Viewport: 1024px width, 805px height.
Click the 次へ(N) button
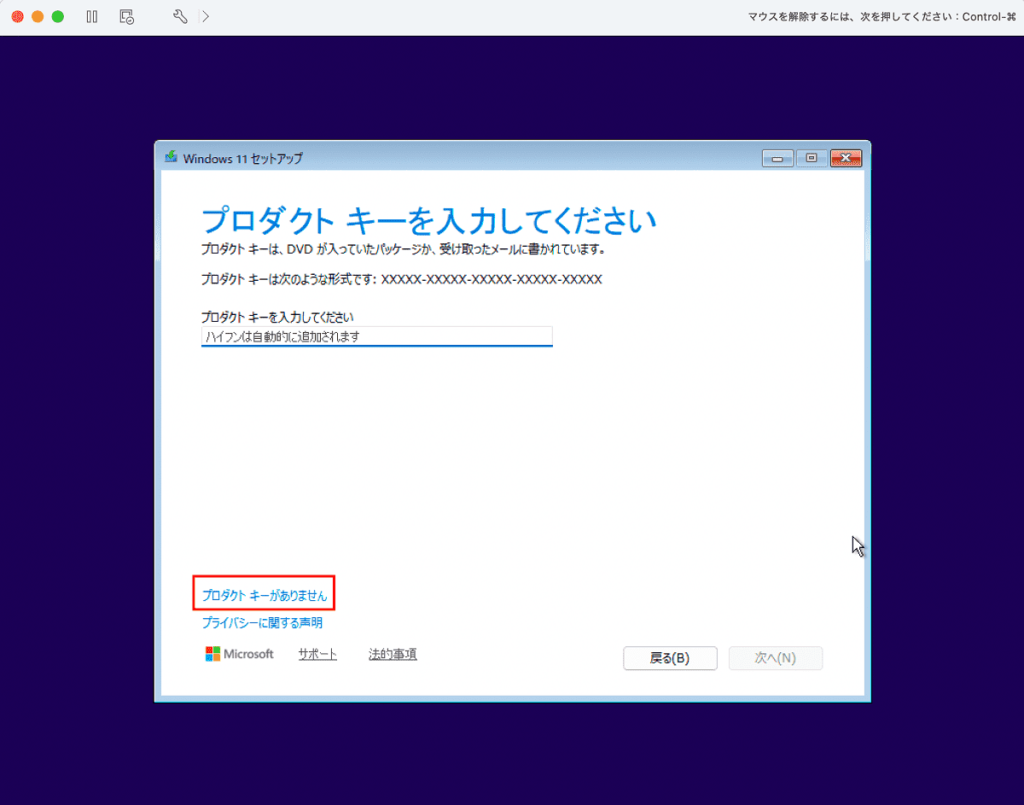point(775,658)
